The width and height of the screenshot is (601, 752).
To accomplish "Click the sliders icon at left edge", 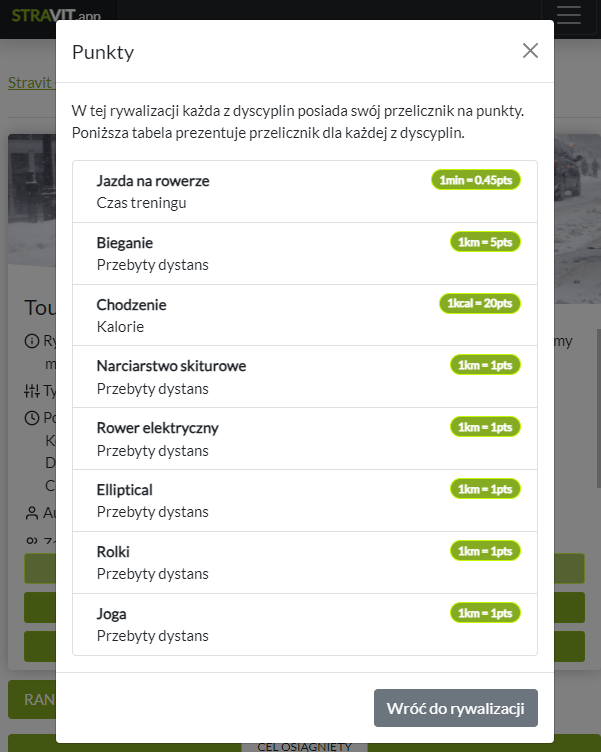I will pos(32,390).
